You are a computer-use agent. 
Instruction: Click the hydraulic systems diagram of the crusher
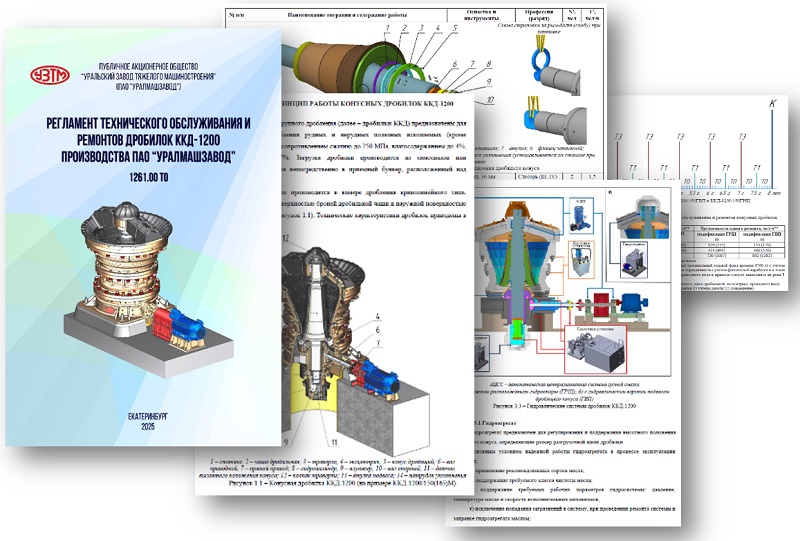pos(572,282)
